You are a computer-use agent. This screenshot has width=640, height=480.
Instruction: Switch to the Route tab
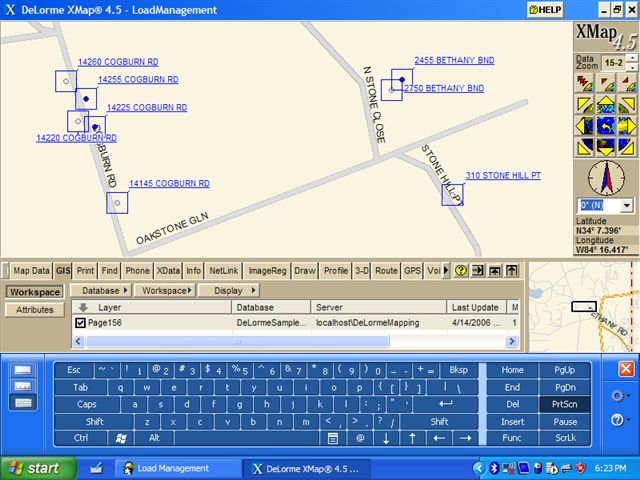pos(386,271)
